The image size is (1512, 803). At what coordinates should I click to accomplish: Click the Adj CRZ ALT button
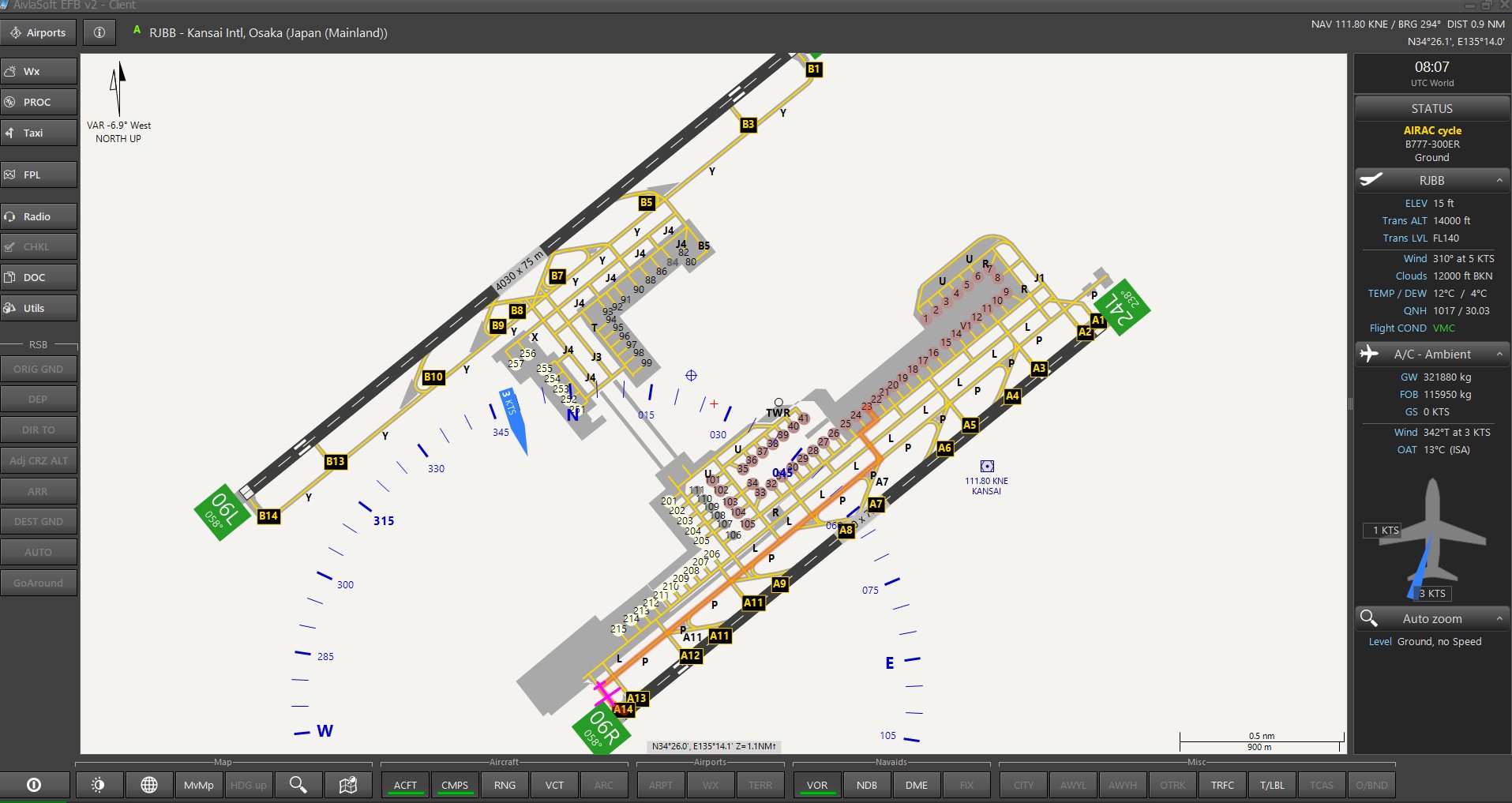click(39, 460)
